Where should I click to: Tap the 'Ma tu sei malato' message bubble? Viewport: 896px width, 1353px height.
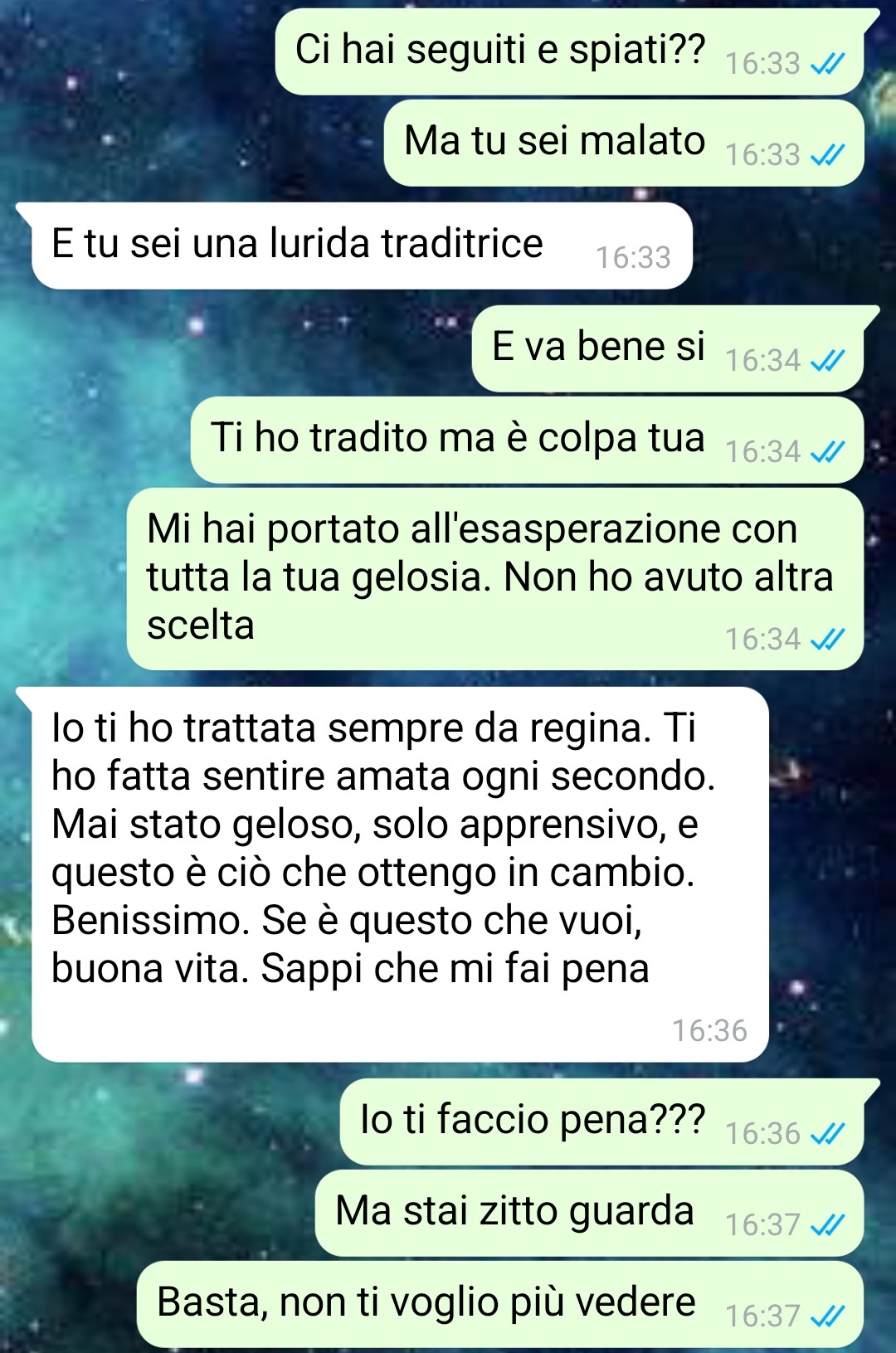[624, 143]
